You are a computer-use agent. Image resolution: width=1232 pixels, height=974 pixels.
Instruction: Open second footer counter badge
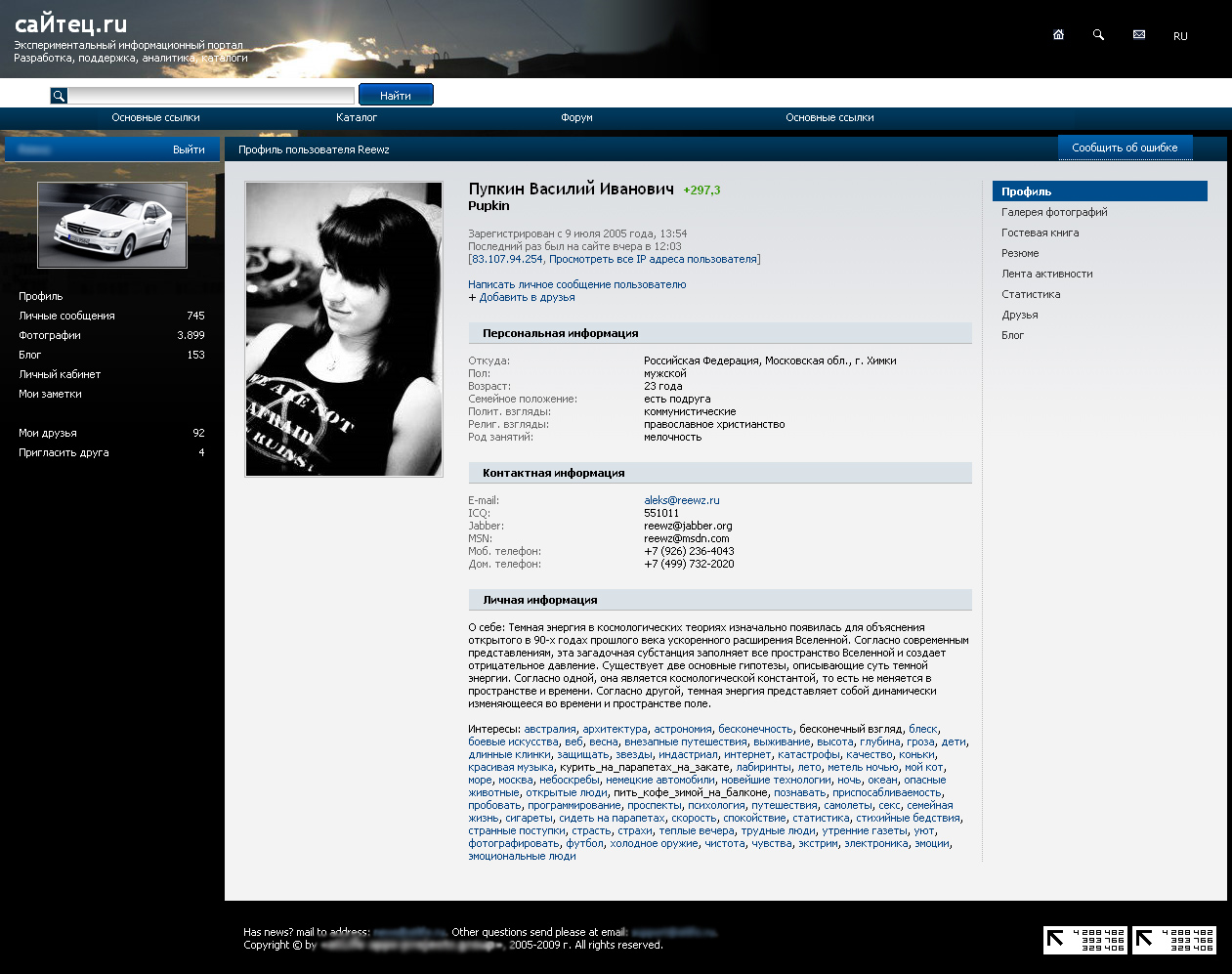click(1174, 940)
